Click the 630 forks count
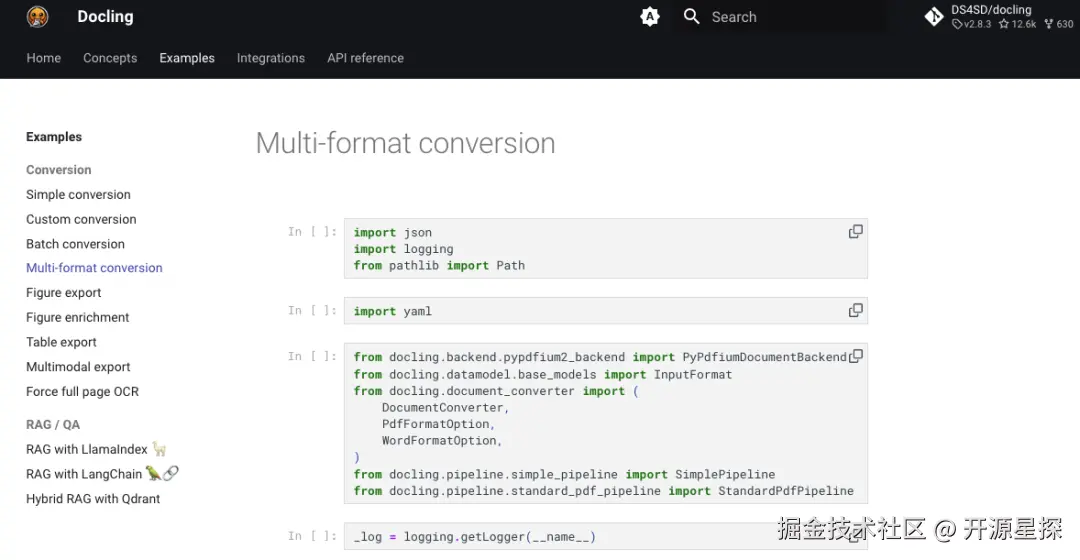 coord(1059,24)
